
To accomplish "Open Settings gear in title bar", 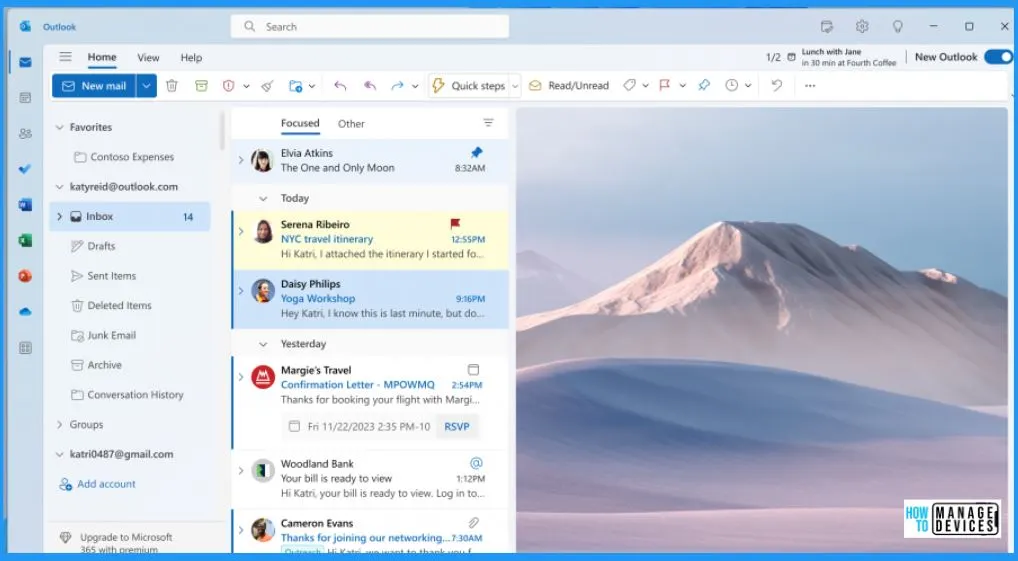I will pyautogui.click(x=862, y=27).
